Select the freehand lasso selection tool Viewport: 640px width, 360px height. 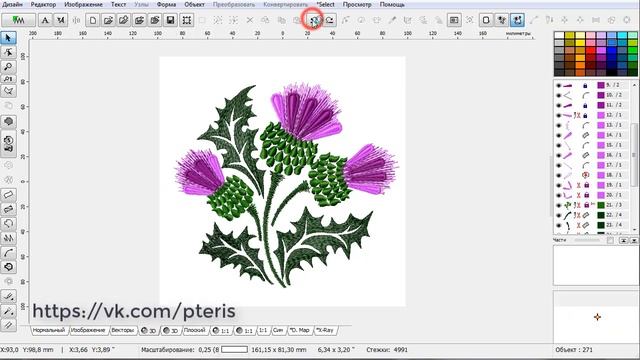[x=9, y=91]
